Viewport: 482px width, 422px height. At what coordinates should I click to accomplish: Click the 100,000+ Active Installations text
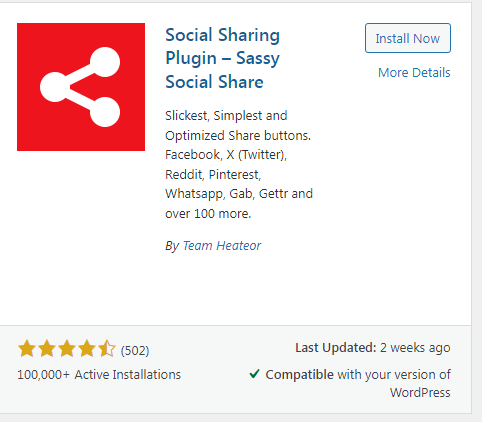coord(99,375)
